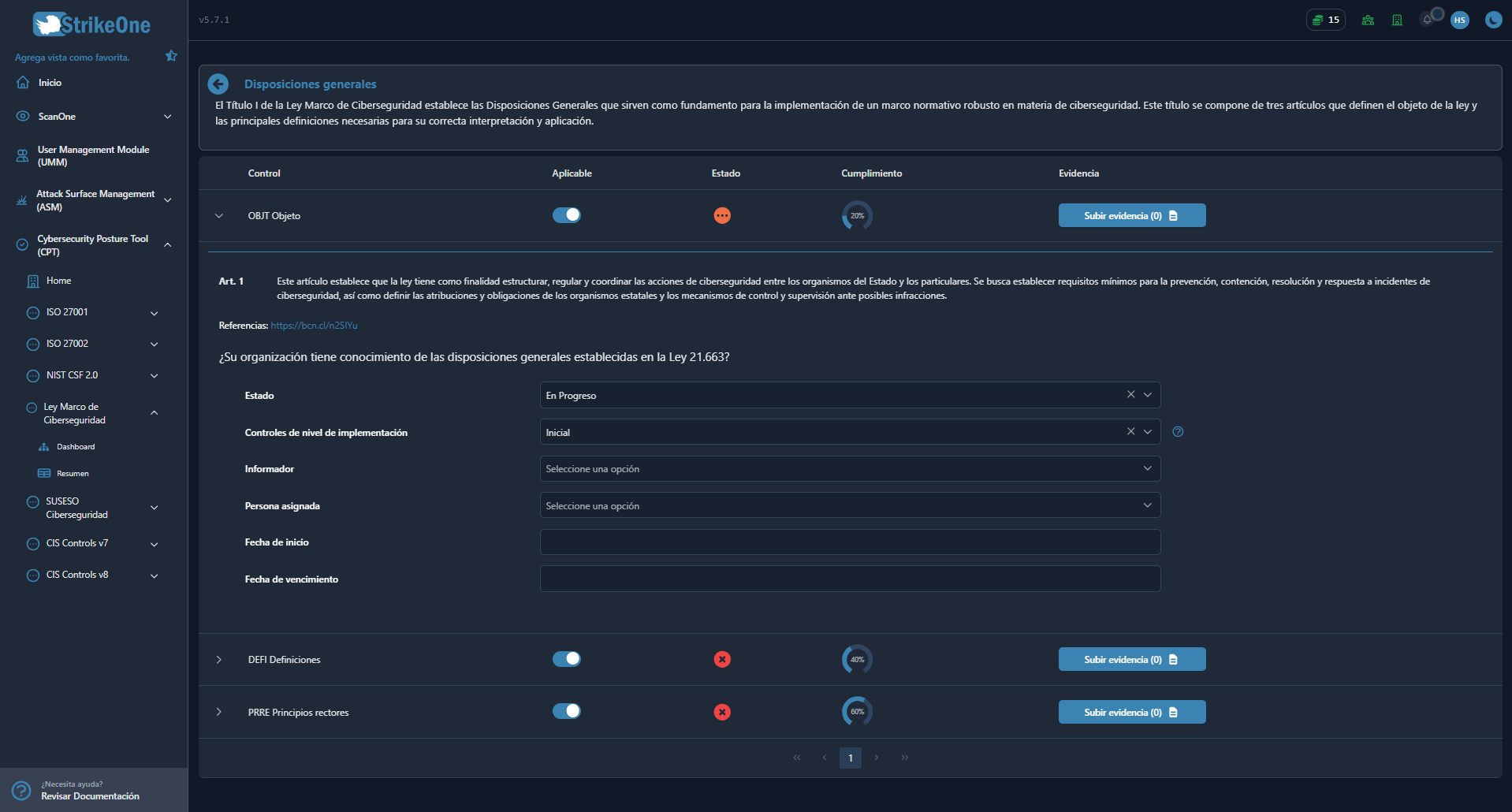Clear the Inicial implementation level selection
The width and height of the screenshot is (1512, 812).
[1130, 431]
